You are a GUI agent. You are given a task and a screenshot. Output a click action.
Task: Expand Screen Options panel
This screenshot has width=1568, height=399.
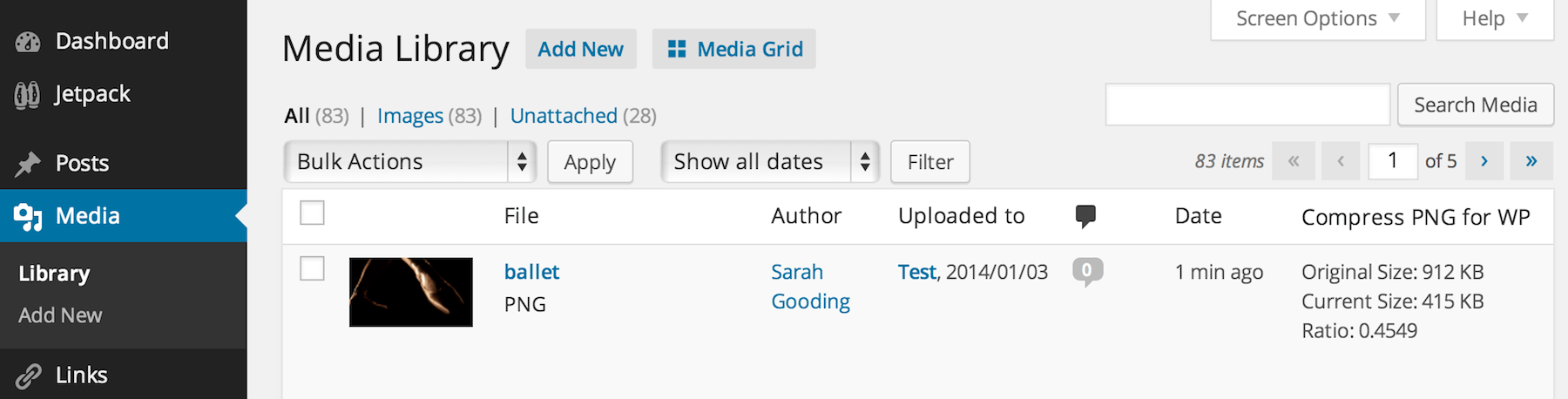tap(1317, 19)
